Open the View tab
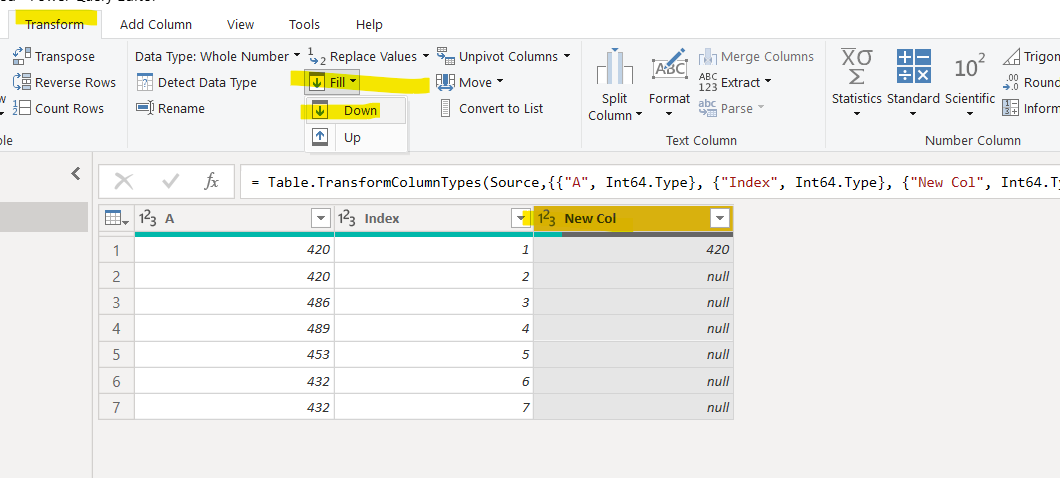 click(x=240, y=24)
